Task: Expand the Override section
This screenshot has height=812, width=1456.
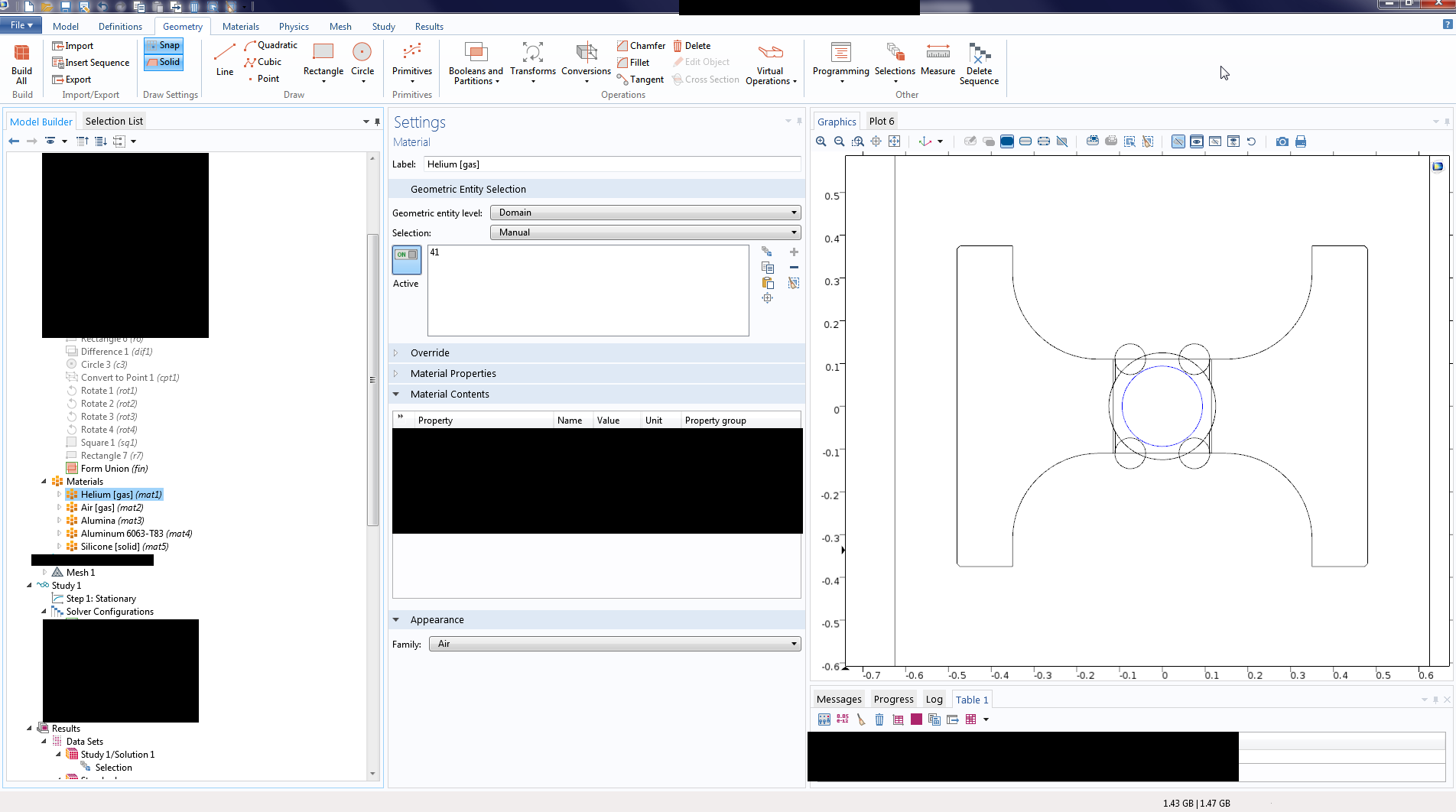Action: tap(430, 353)
